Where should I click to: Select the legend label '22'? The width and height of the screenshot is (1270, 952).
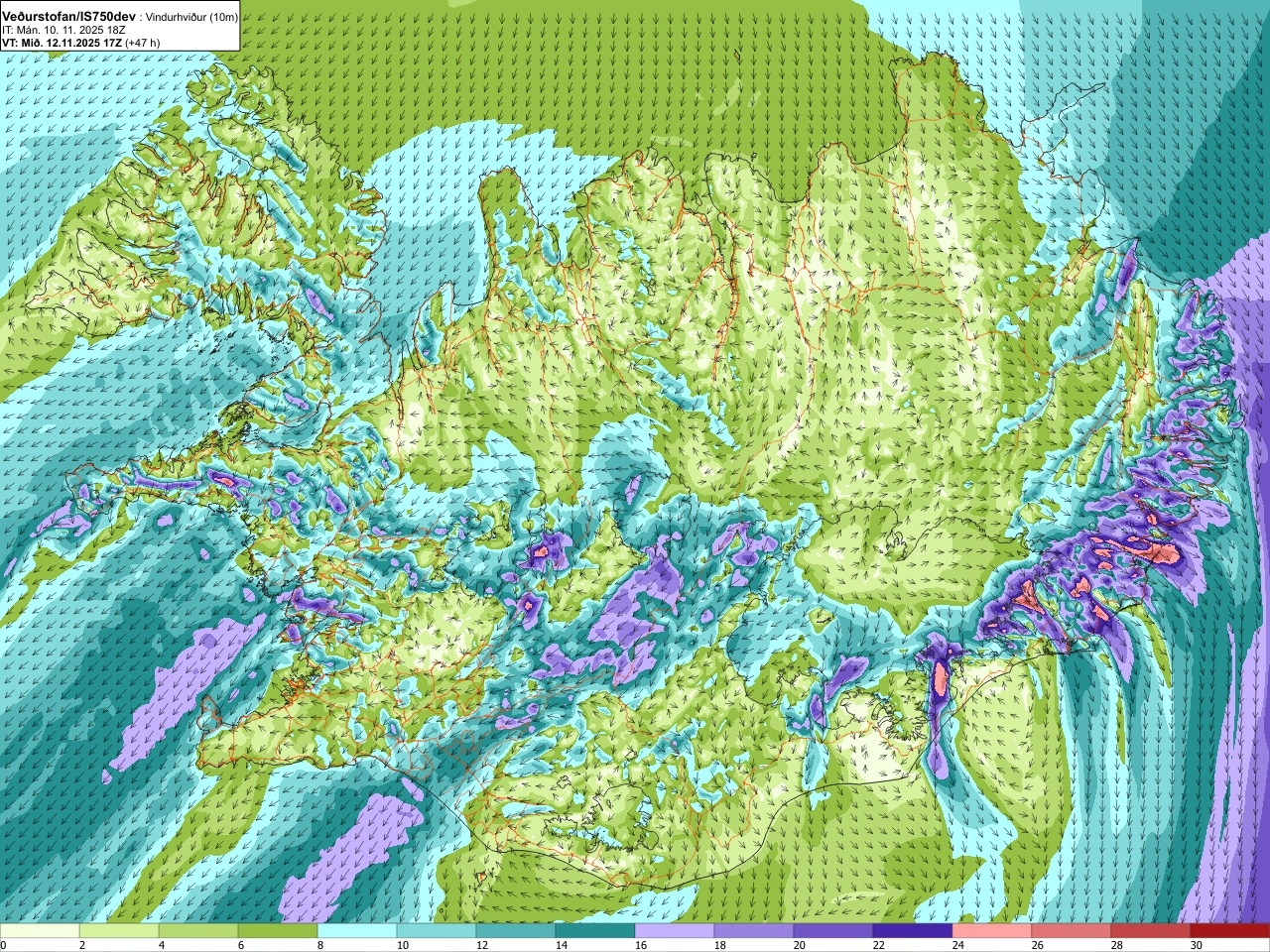pos(878,945)
